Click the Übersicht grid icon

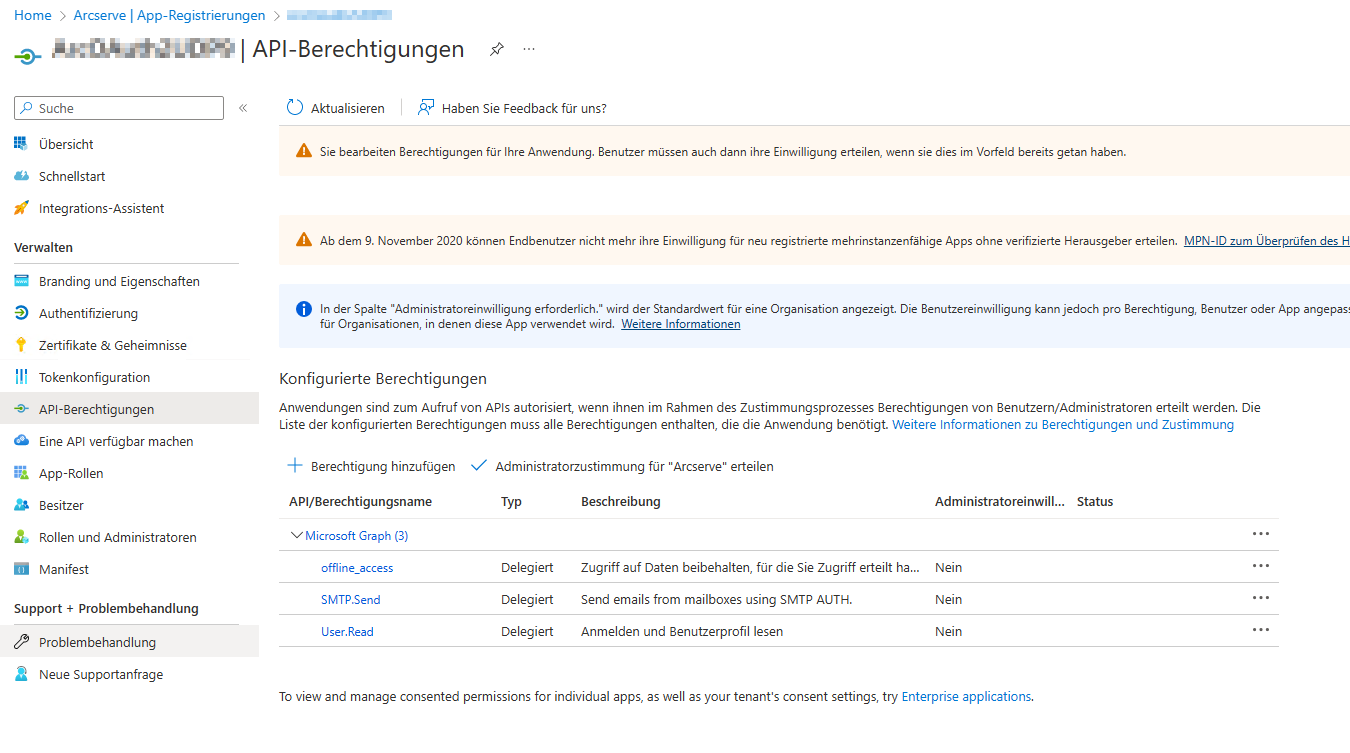pos(21,144)
